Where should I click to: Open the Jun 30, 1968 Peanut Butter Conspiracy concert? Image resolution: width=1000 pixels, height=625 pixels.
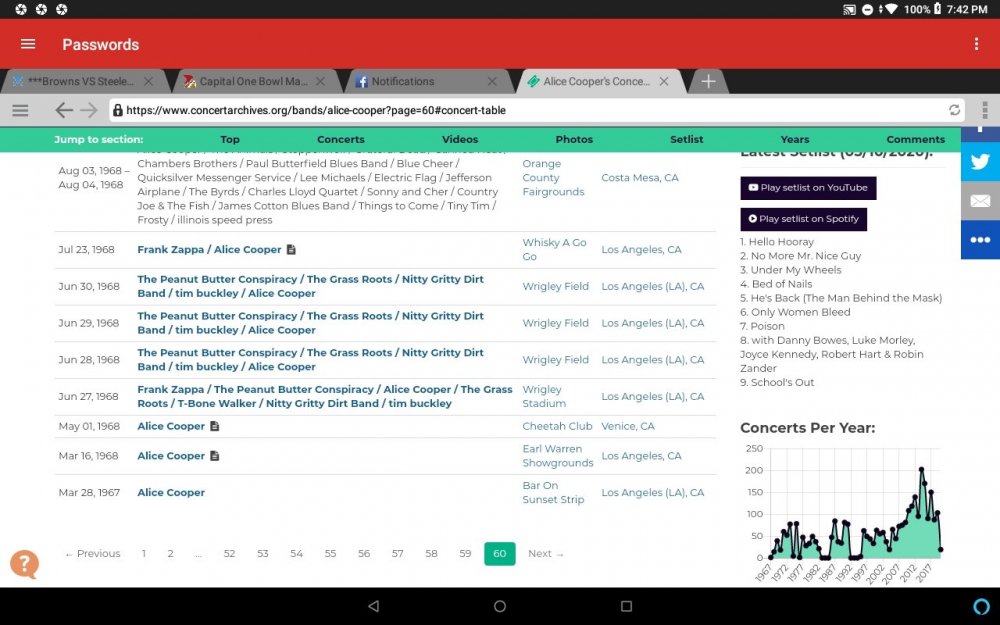(311, 286)
